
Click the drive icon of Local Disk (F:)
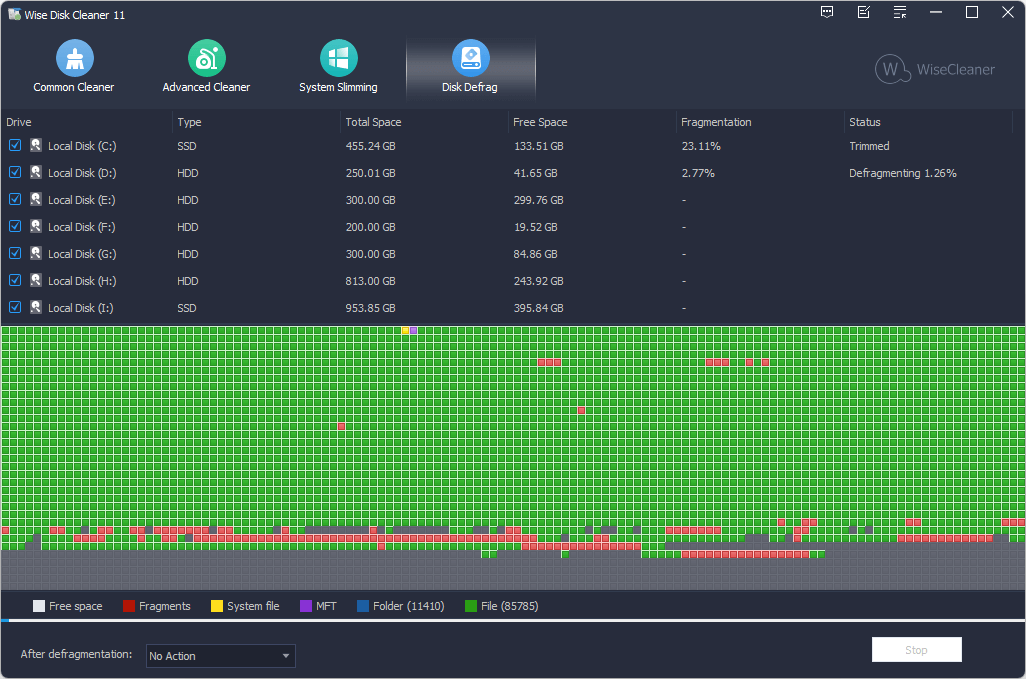pyautogui.click(x=36, y=226)
